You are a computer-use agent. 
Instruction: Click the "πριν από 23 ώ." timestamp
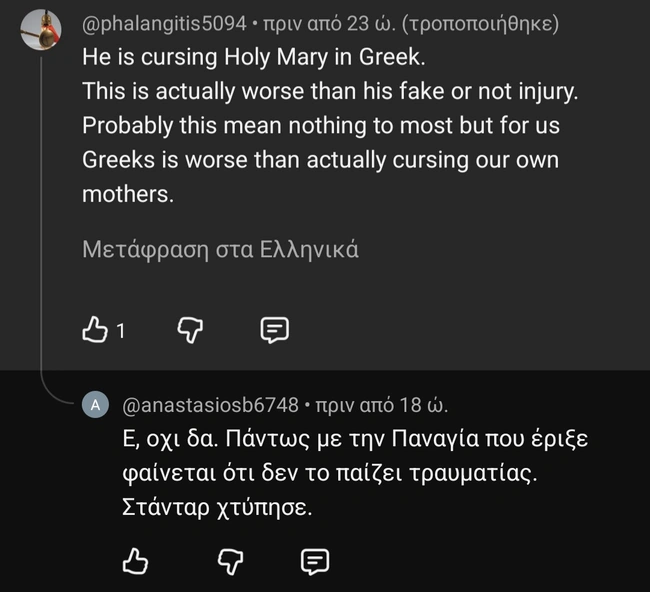(x=326, y=23)
